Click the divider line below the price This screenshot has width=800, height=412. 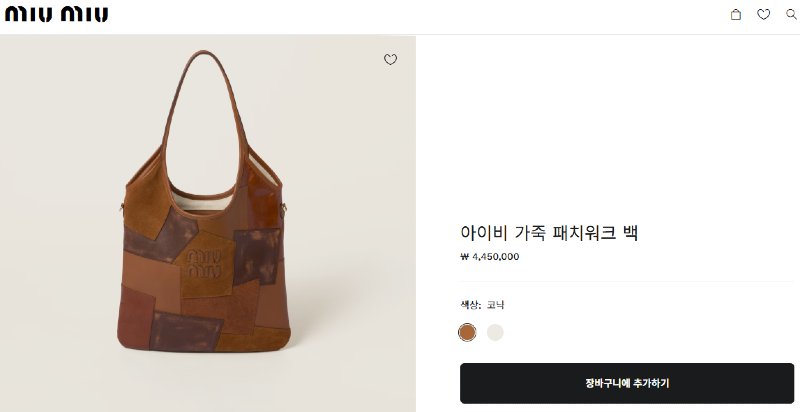[x=627, y=281]
